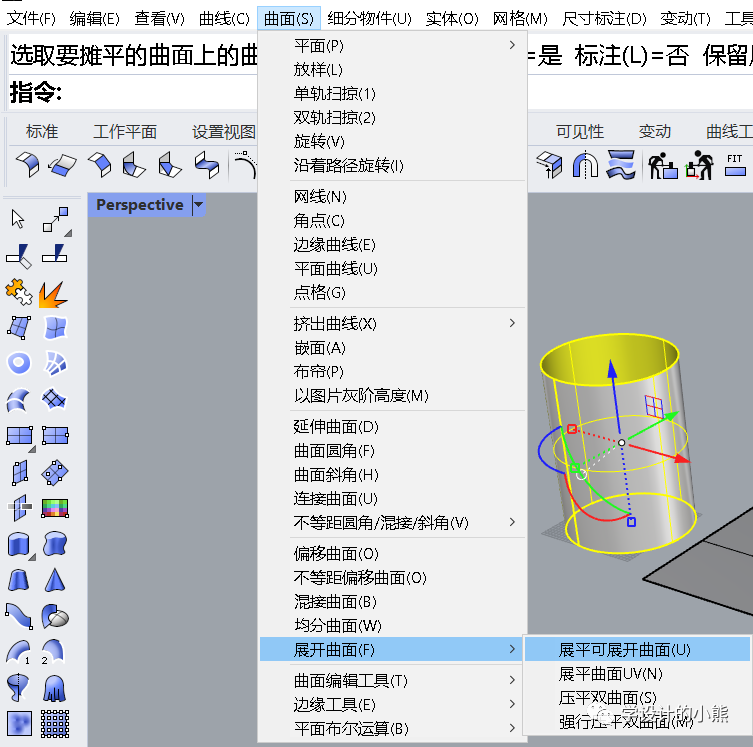
Task: Open the 编辑(E) menu
Action: [95, 19]
